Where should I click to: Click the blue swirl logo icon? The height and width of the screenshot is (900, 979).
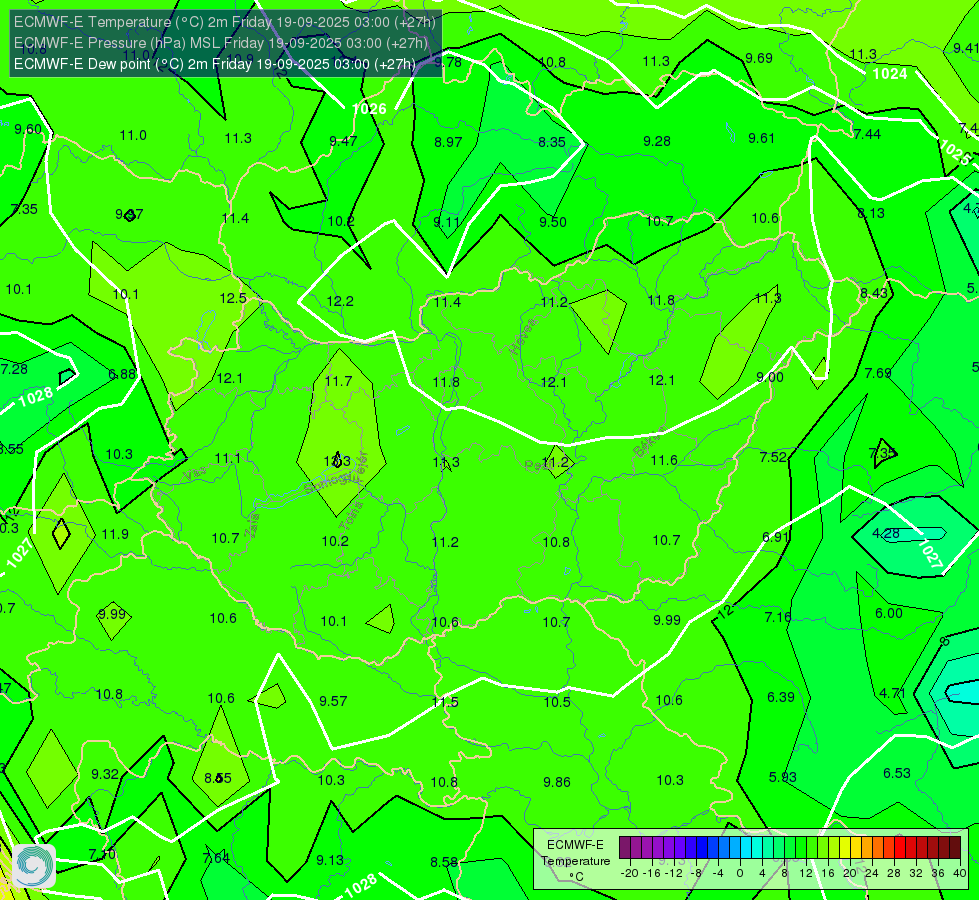34,866
